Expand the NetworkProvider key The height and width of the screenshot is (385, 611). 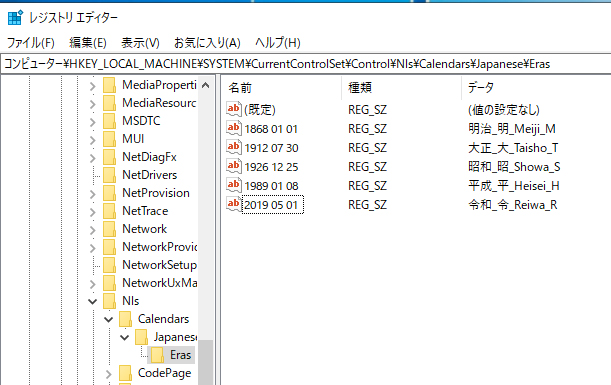coord(92,247)
